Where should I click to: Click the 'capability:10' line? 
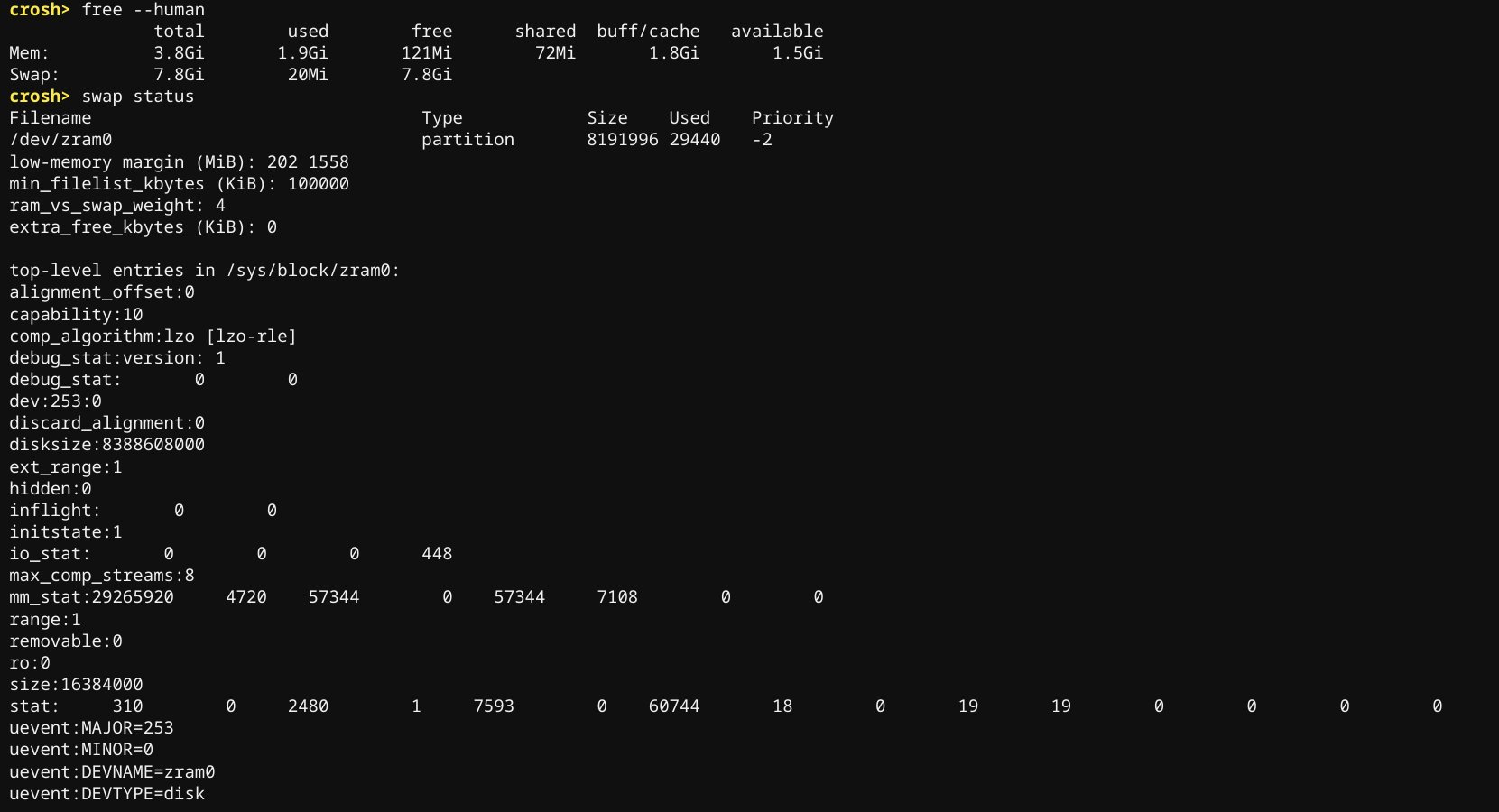pos(76,315)
